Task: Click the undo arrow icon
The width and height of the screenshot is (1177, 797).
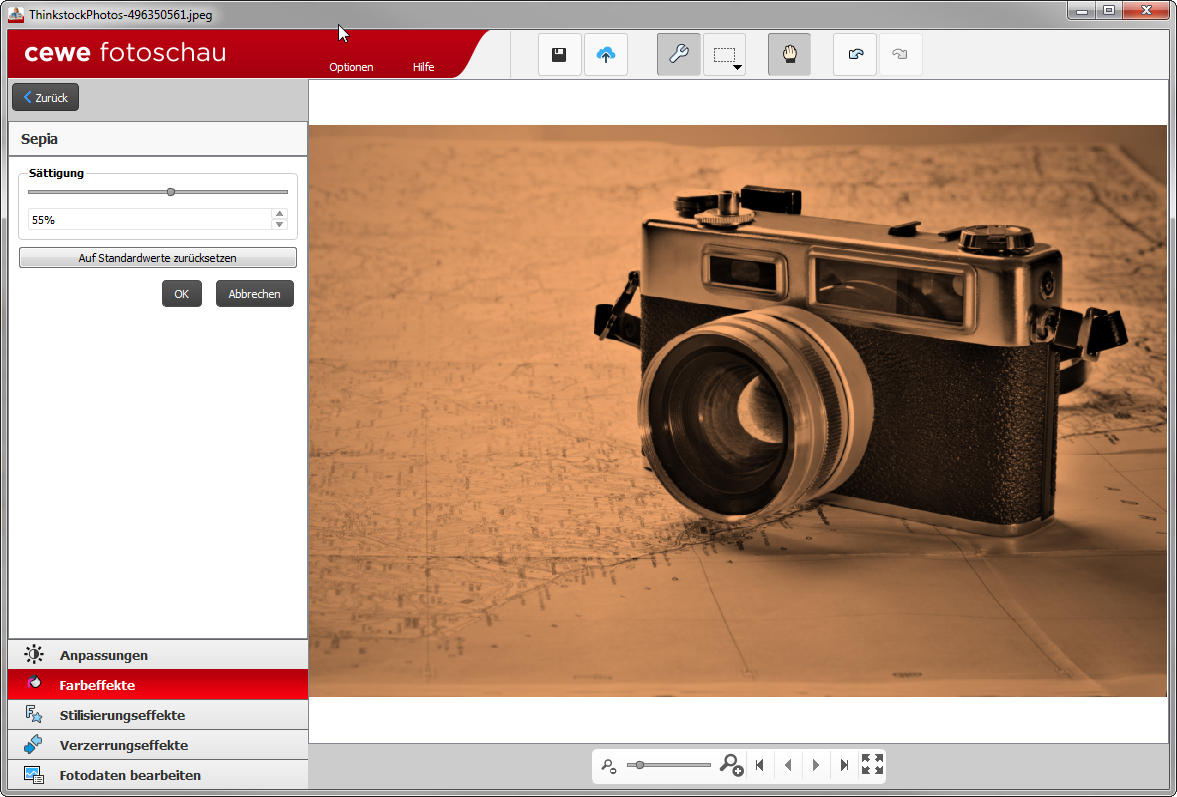Action: point(855,55)
